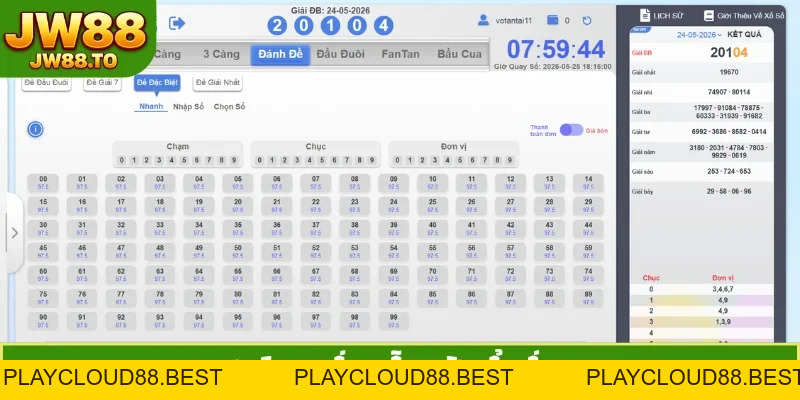This screenshot has height=400, width=800.
Task: Select the Đề Đầu Đuôi option
Action: (x=46, y=83)
